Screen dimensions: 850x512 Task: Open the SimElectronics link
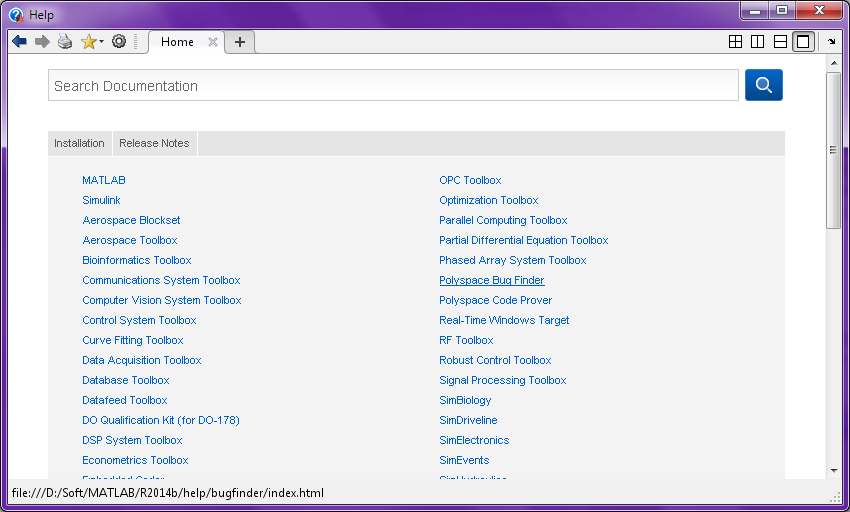[474, 440]
